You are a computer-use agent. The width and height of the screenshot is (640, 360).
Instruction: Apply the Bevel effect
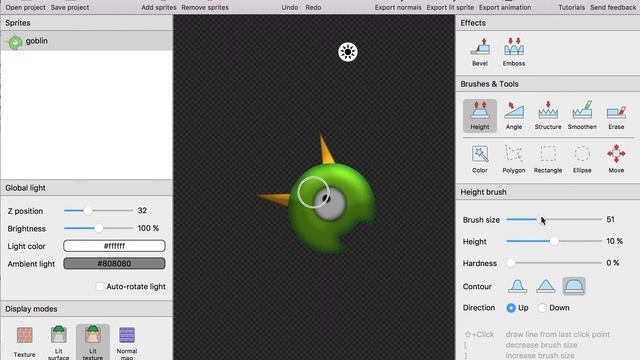tap(480, 52)
